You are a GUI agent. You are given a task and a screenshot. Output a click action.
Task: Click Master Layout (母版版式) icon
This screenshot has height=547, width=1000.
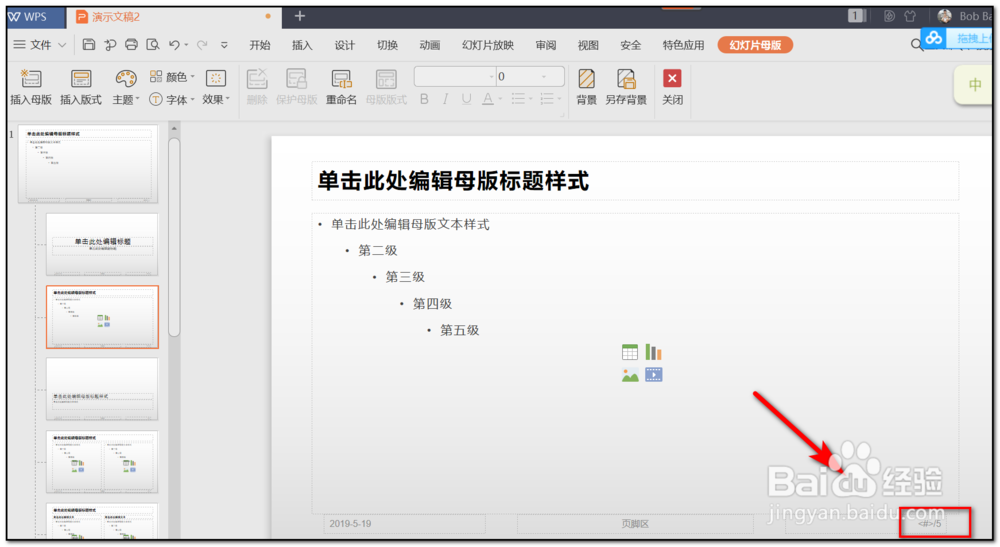(x=386, y=79)
